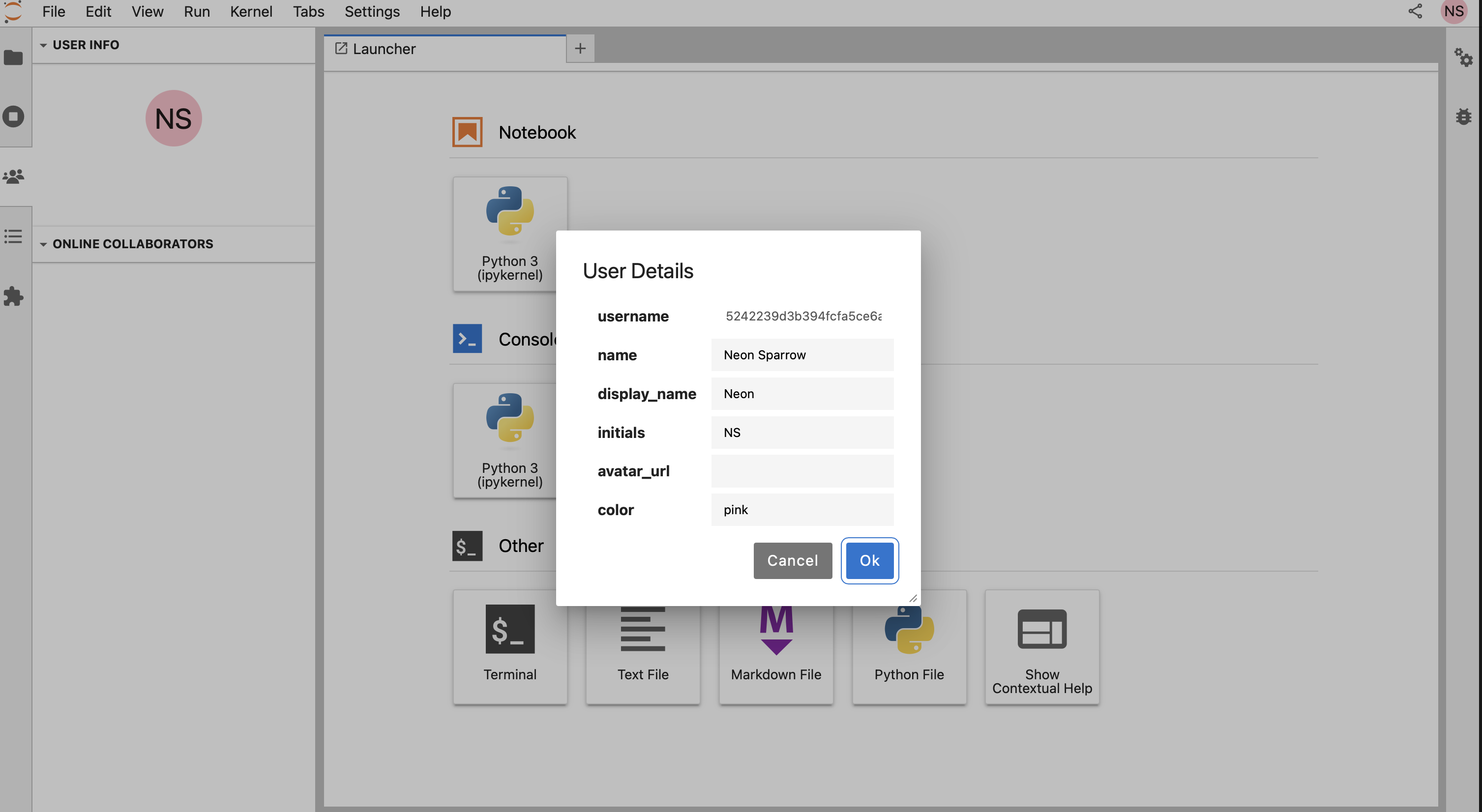1482x812 pixels.
Task: Open the Run menu
Action: point(197,11)
